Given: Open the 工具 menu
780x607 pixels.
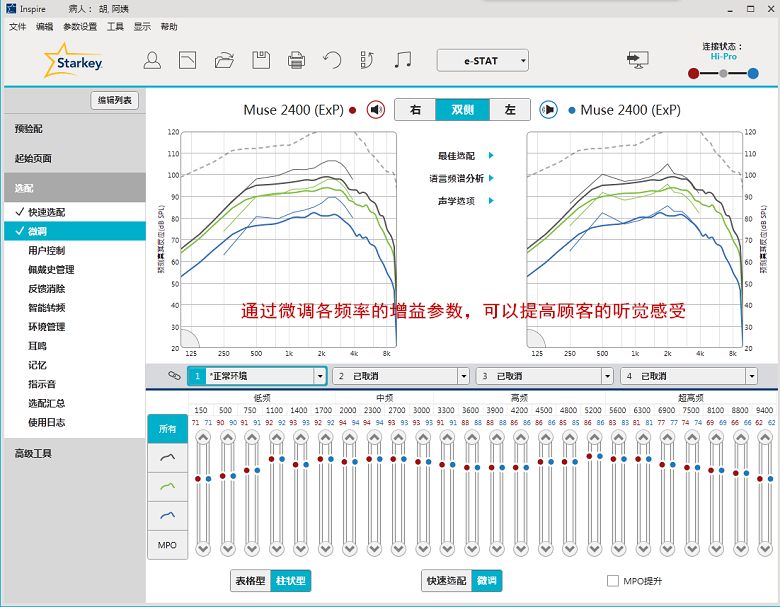Looking at the screenshot, I should [x=115, y=27].
